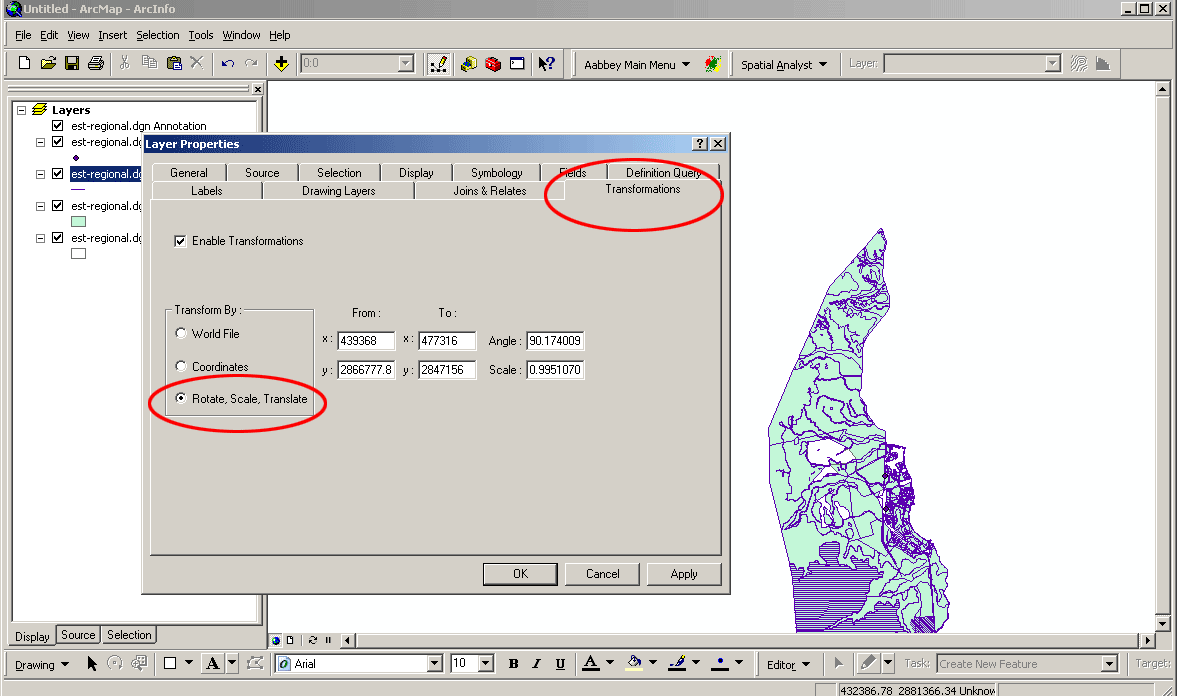Click the Add Data yellow plus icon
The height and width of the screenshot is (696, 1177).
[x=281, y=63]
